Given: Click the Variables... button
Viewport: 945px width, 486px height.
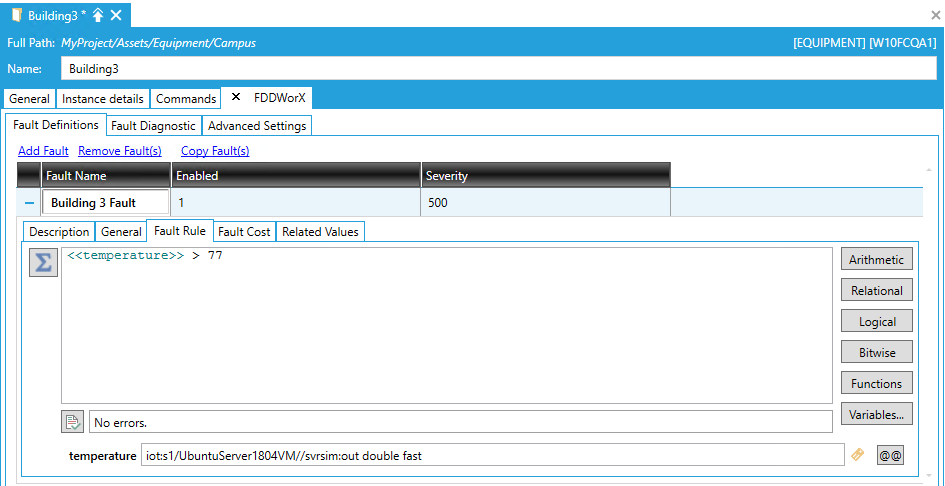Looking at the screenshot, I should 876,415.
